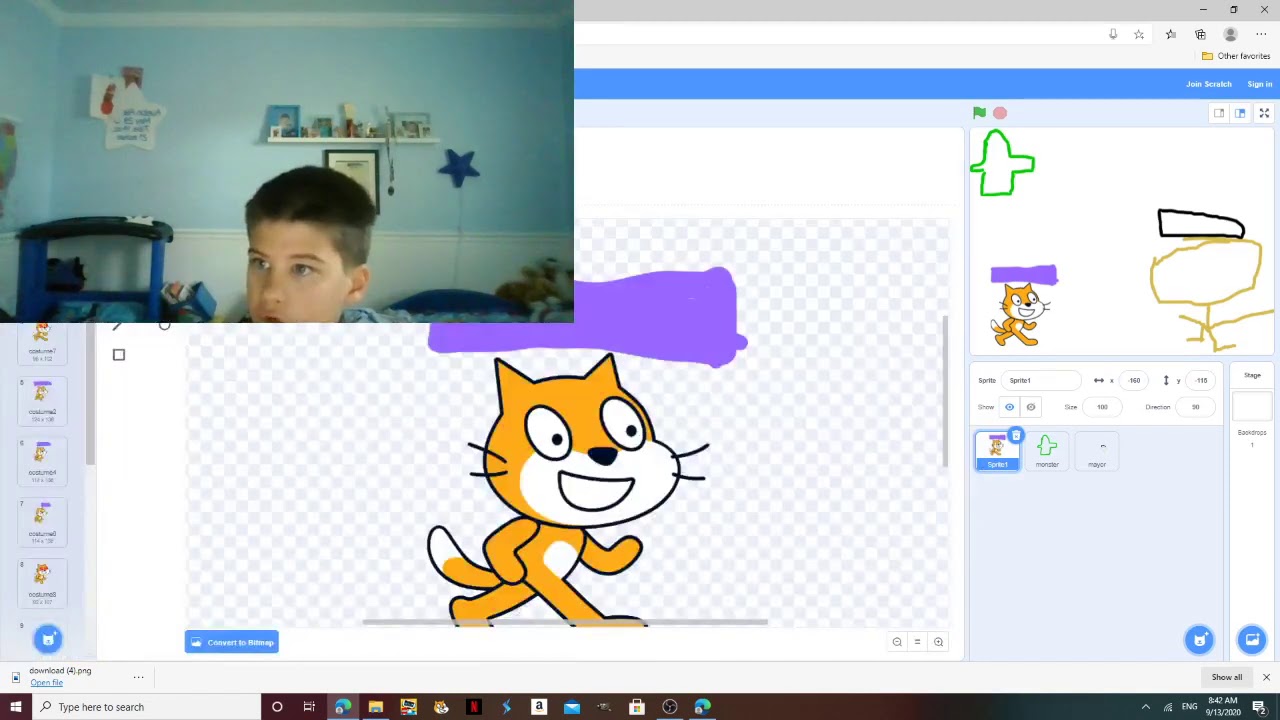Close the downloads bar

[x=1266, y=677]
